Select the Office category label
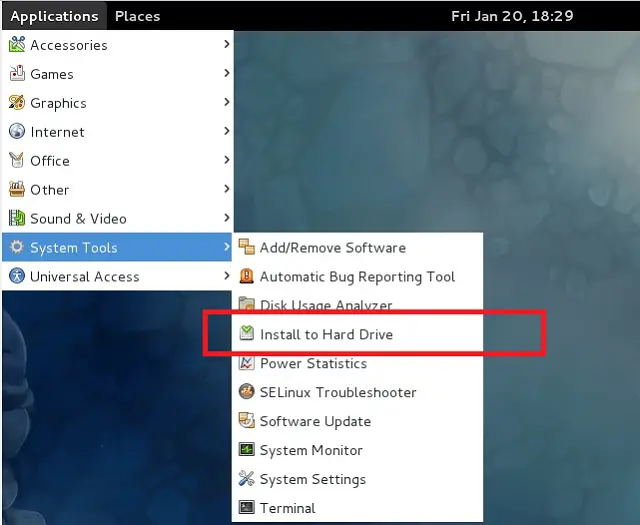Screen dimensions: 640x525 (50, 161)
